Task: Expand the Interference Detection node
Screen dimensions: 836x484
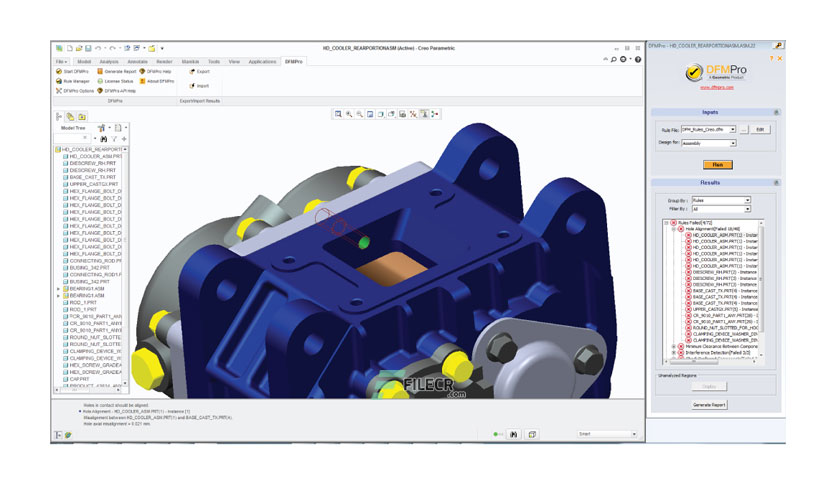Action: (673, 353)
